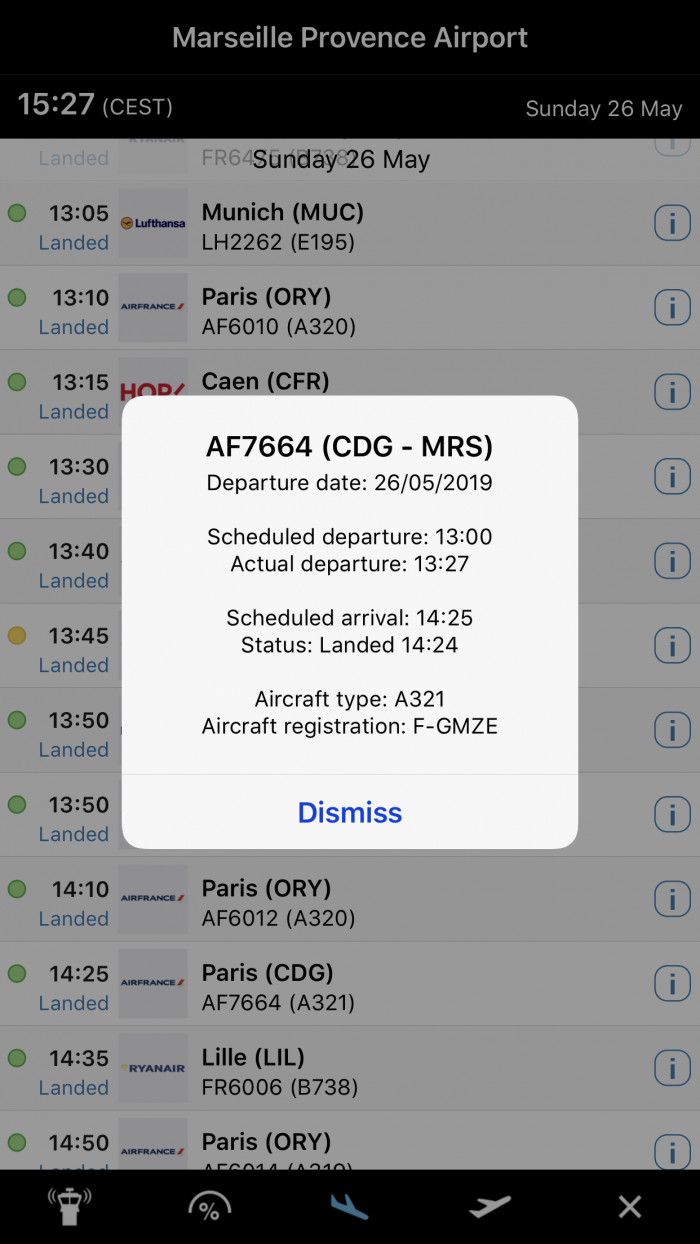Open info for Lille flight FR6006
Image resolution: width=700 pixels, height=1244 pixels.
click(672, 1069)
